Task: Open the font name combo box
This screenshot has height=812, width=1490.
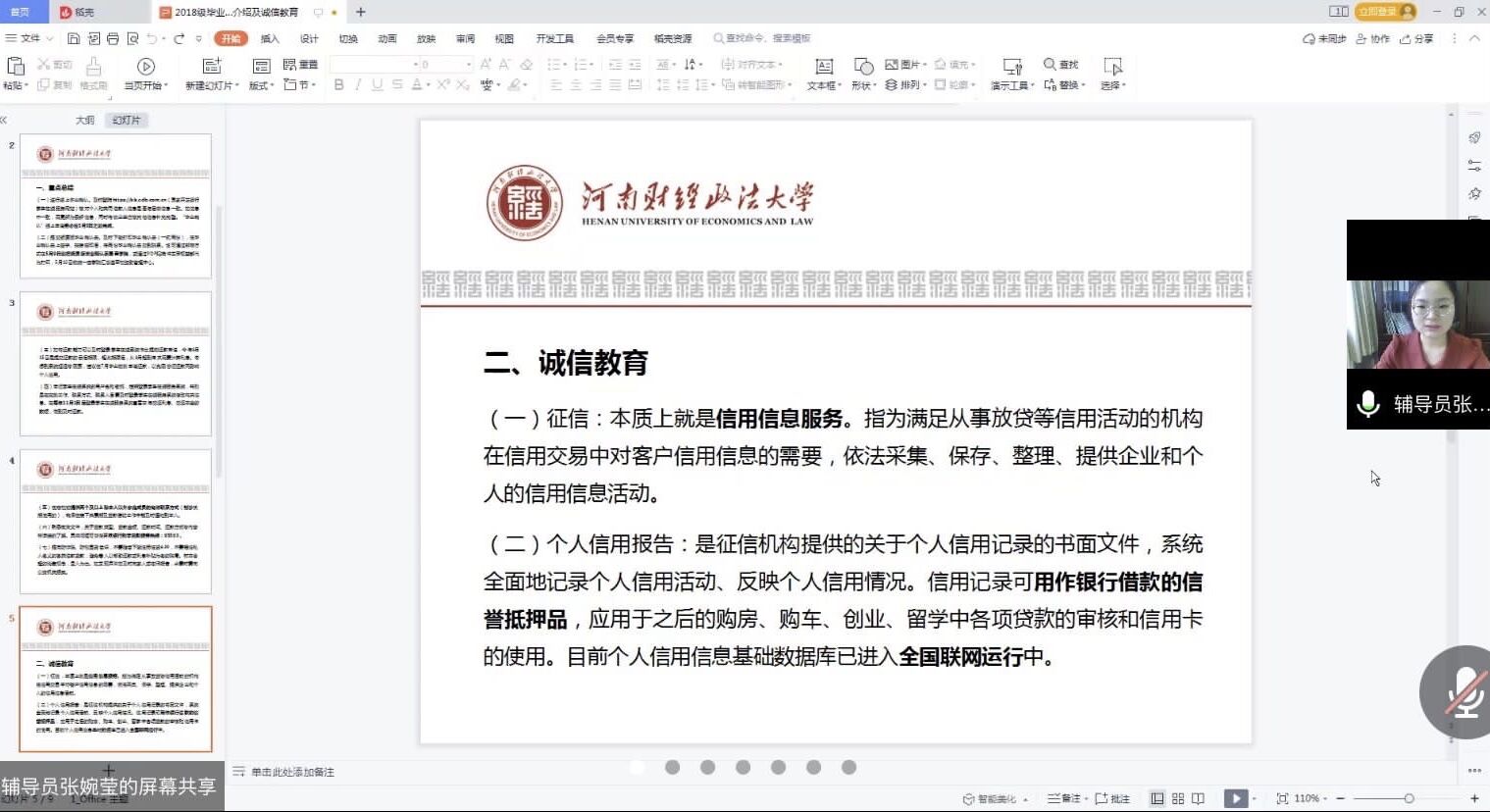Action: tap(376, 65)
